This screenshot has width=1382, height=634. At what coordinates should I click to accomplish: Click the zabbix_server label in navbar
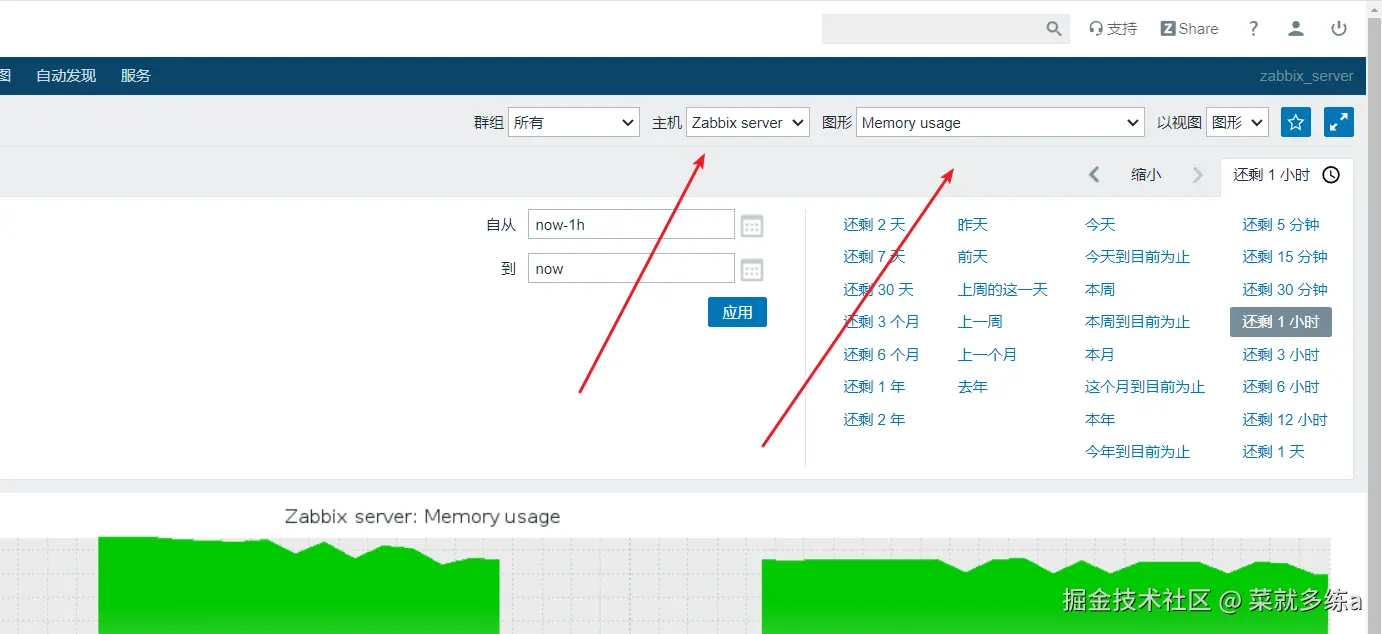click(x=1306, y=76)
